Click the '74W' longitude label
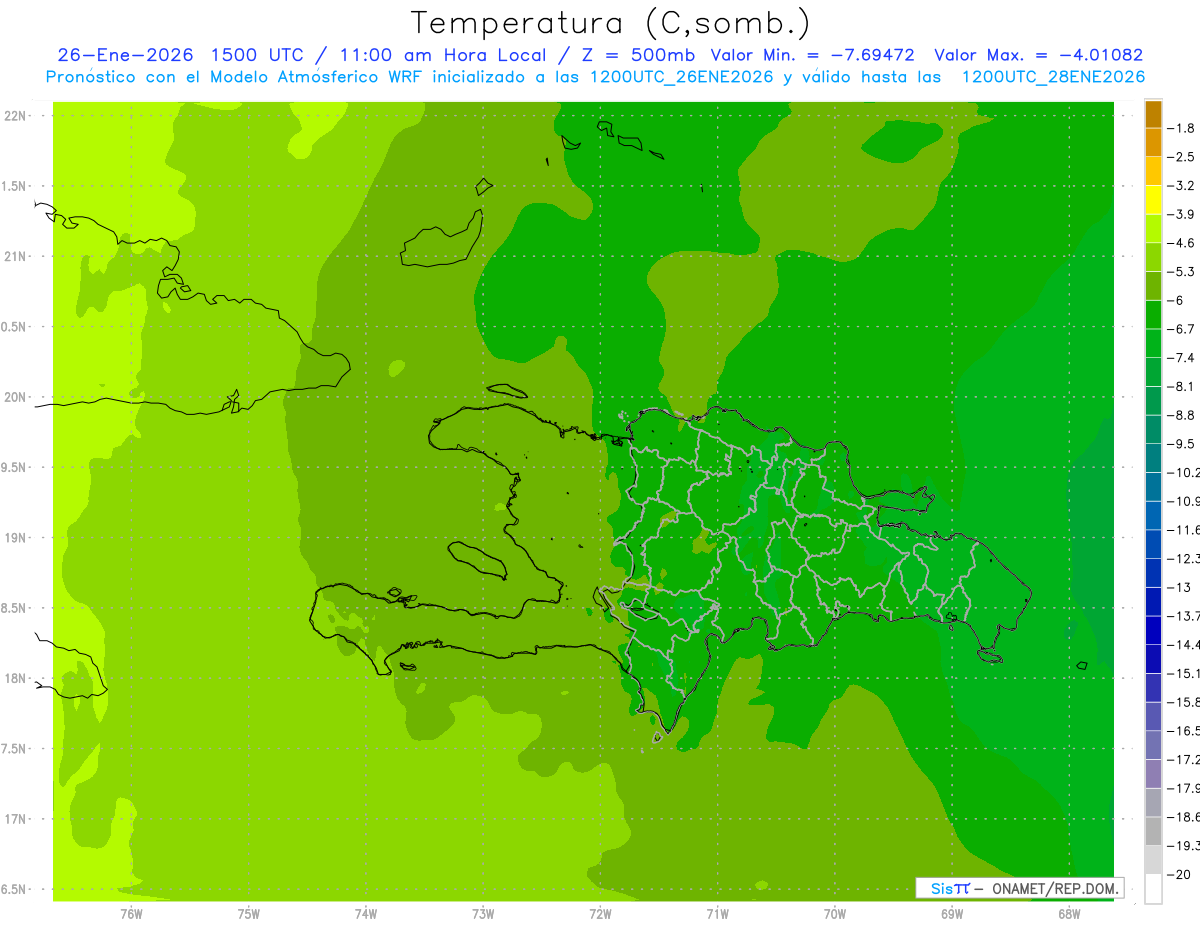 (366, 913)
